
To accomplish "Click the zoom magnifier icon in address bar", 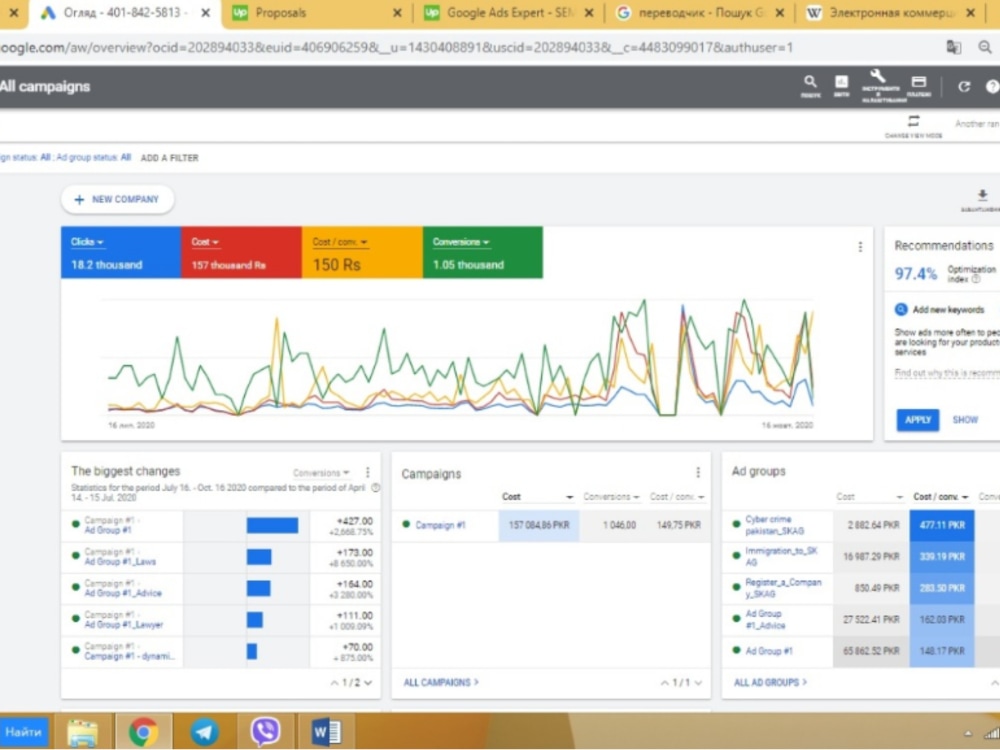I will (985, 47).
